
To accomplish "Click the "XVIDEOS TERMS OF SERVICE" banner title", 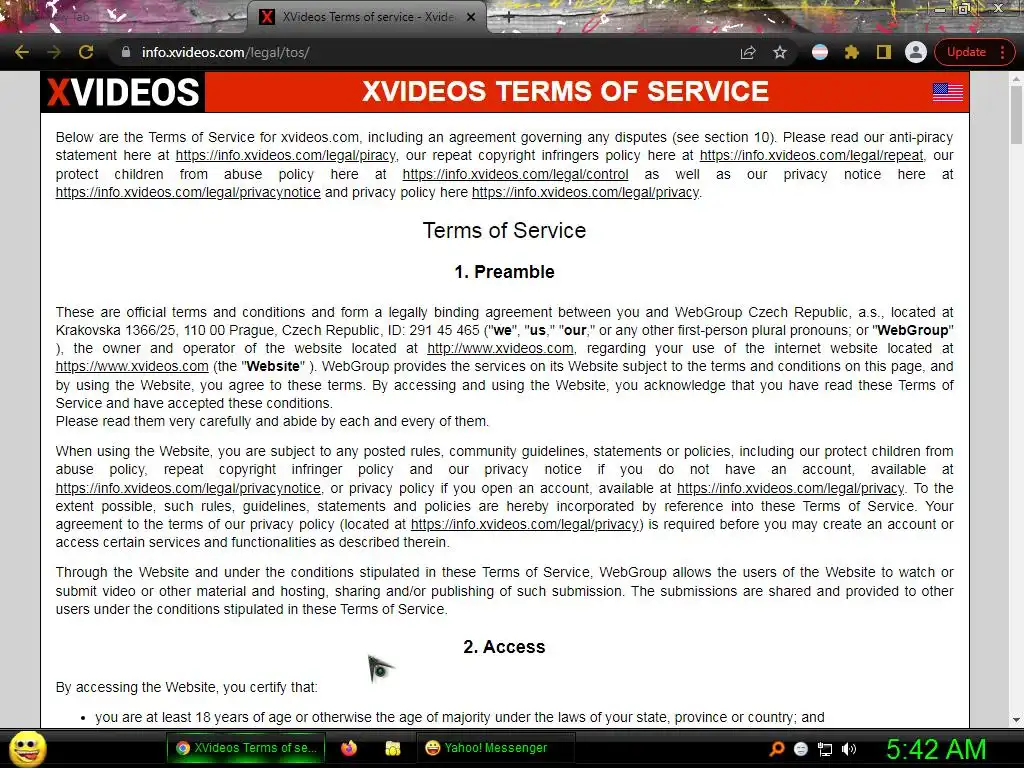I will click(x=566, y=91).
